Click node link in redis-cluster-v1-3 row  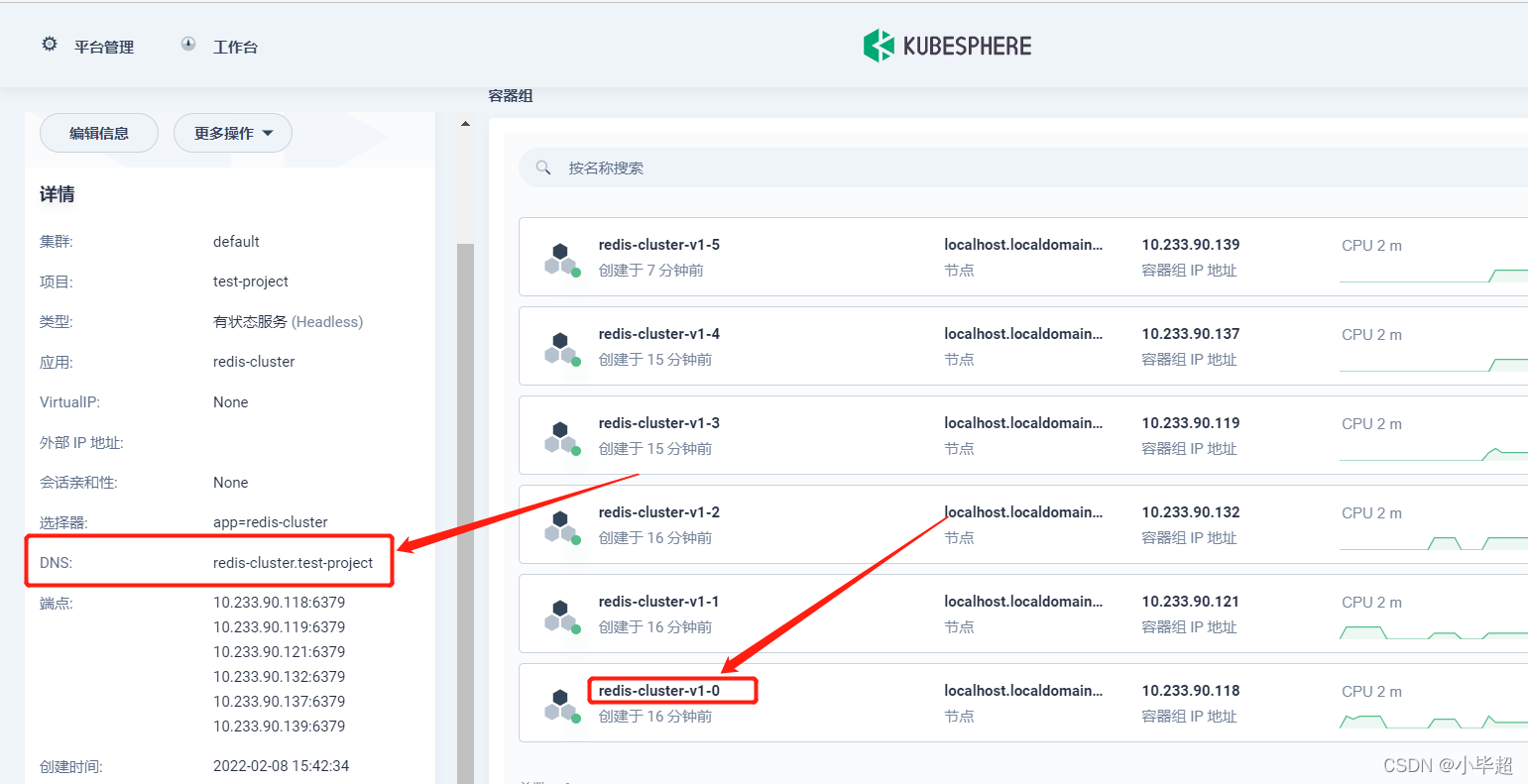coord(1023,423)
